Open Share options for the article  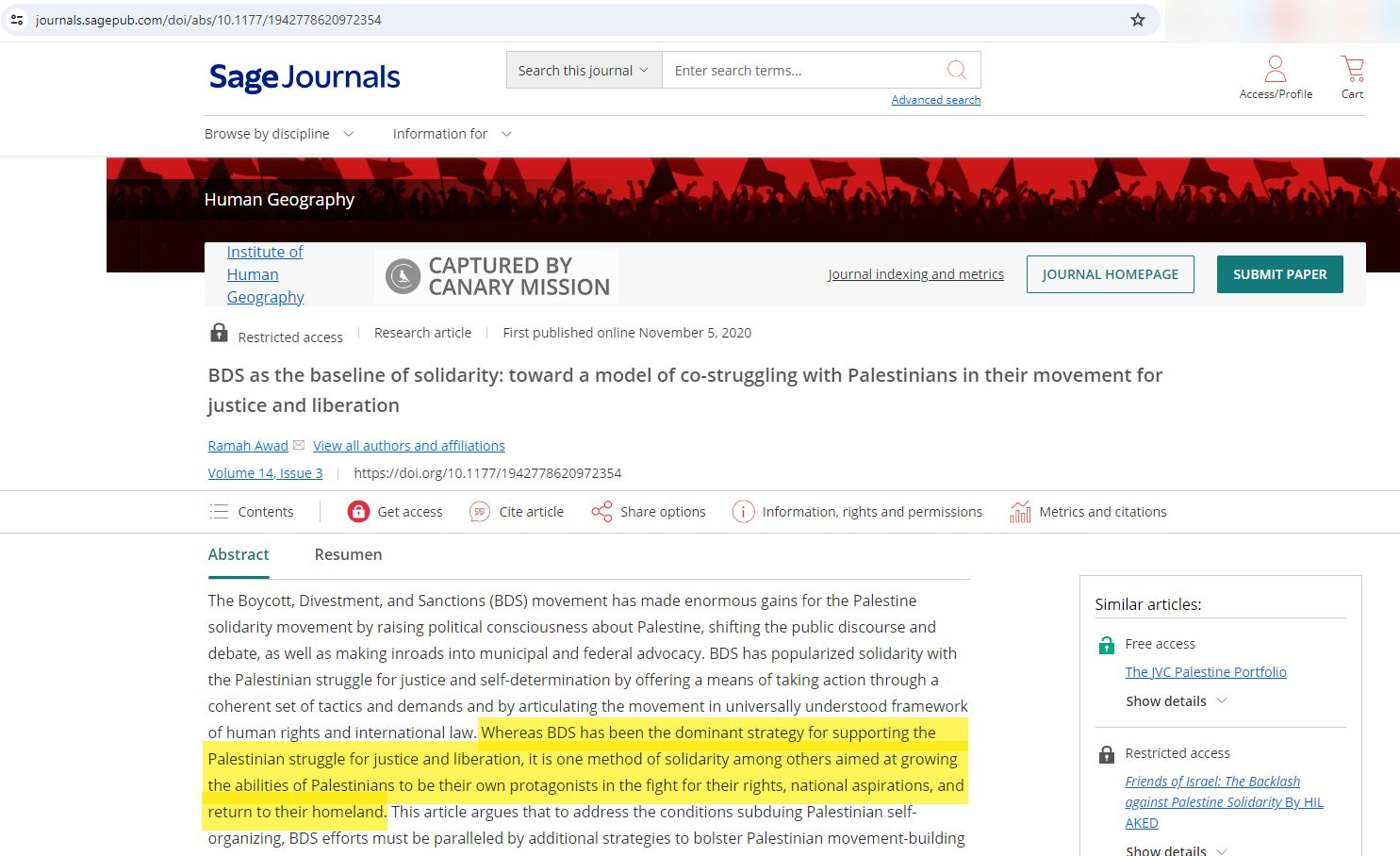(x=648, y=511)
